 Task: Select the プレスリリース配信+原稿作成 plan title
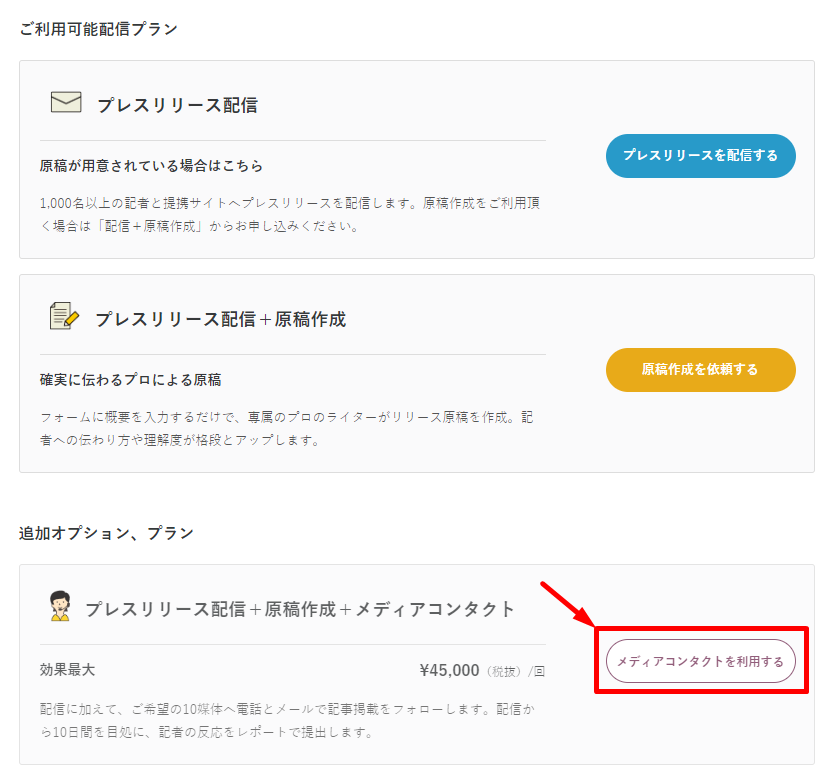(x=221, y=319)
